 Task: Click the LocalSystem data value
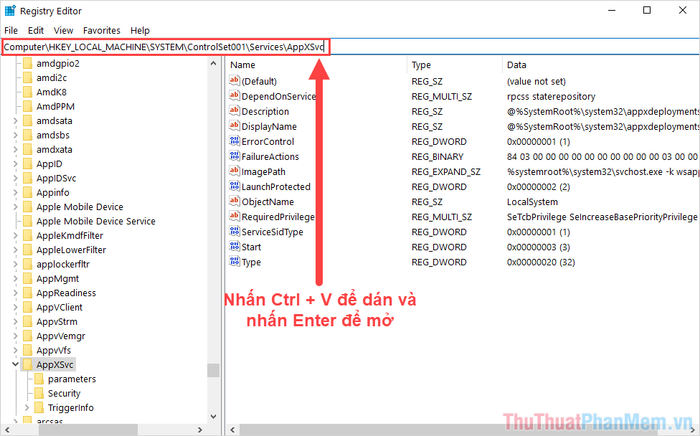[x=532, y=202]
